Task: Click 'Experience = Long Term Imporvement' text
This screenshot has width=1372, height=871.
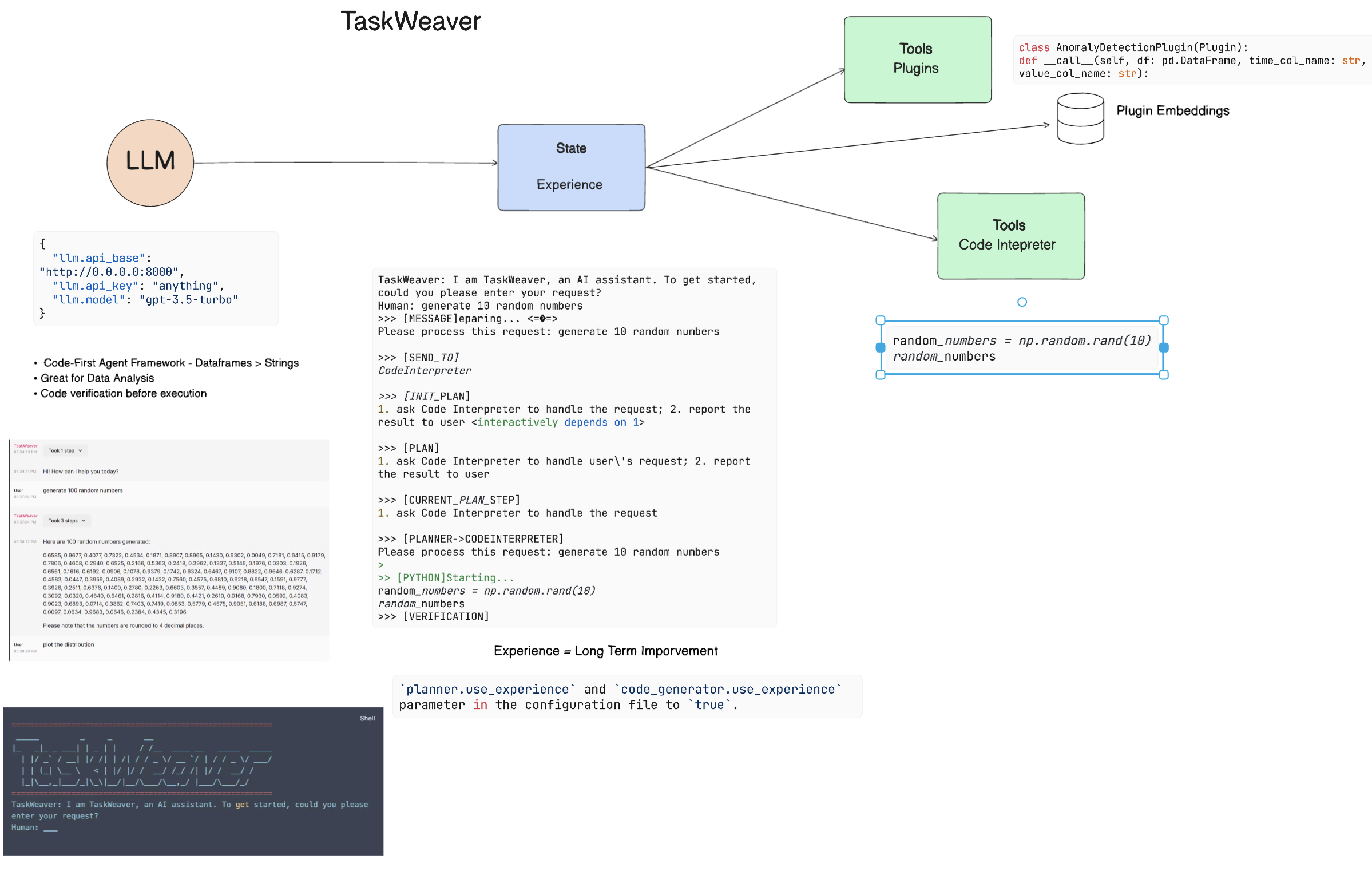Action: pos(605,651)
